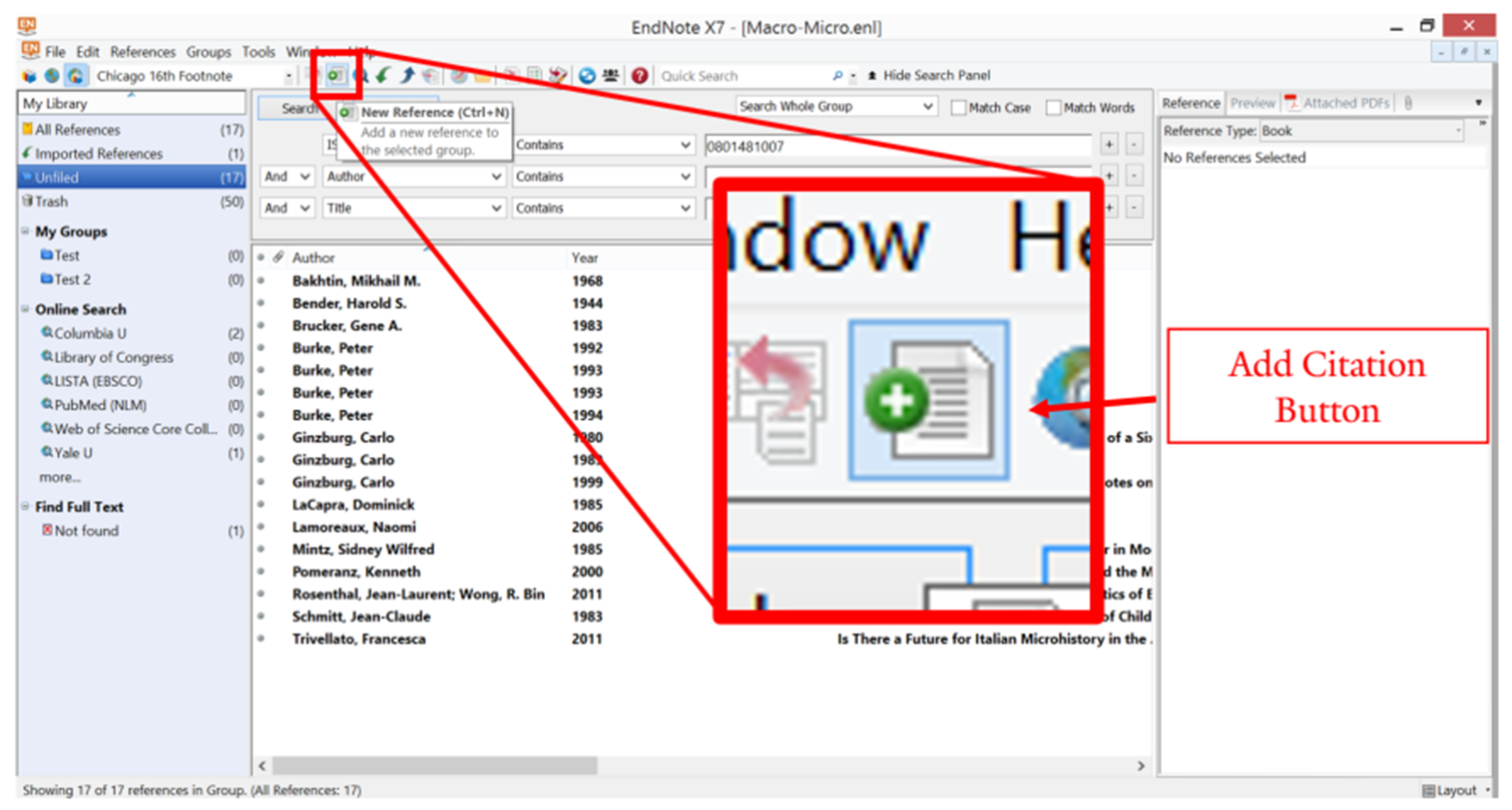
Task: Enable the Match Words checkbox
Action: (1053, 107)
